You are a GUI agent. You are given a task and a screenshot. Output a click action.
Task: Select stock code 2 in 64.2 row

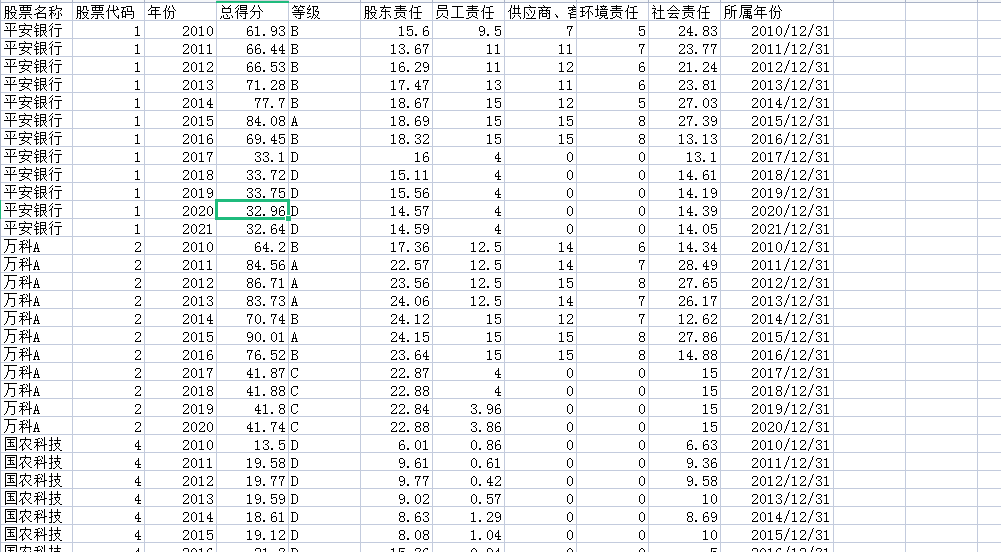coord(108,246)
